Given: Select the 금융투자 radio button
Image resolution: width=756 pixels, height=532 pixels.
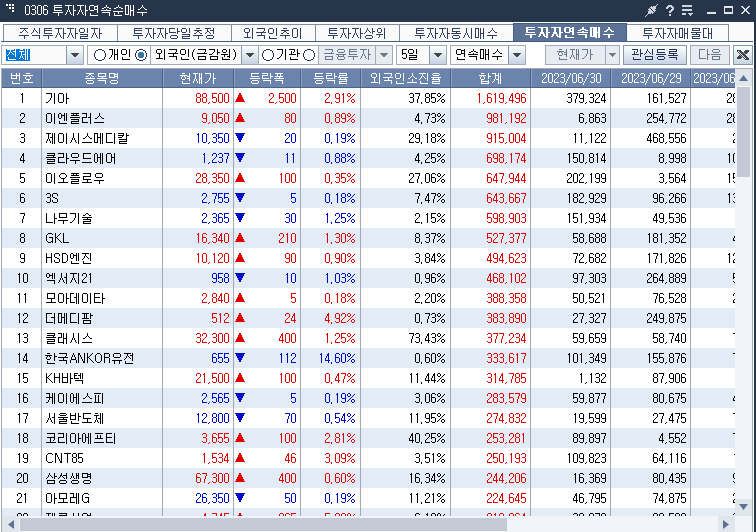Looking at the screenshot, I should (310, 55).
